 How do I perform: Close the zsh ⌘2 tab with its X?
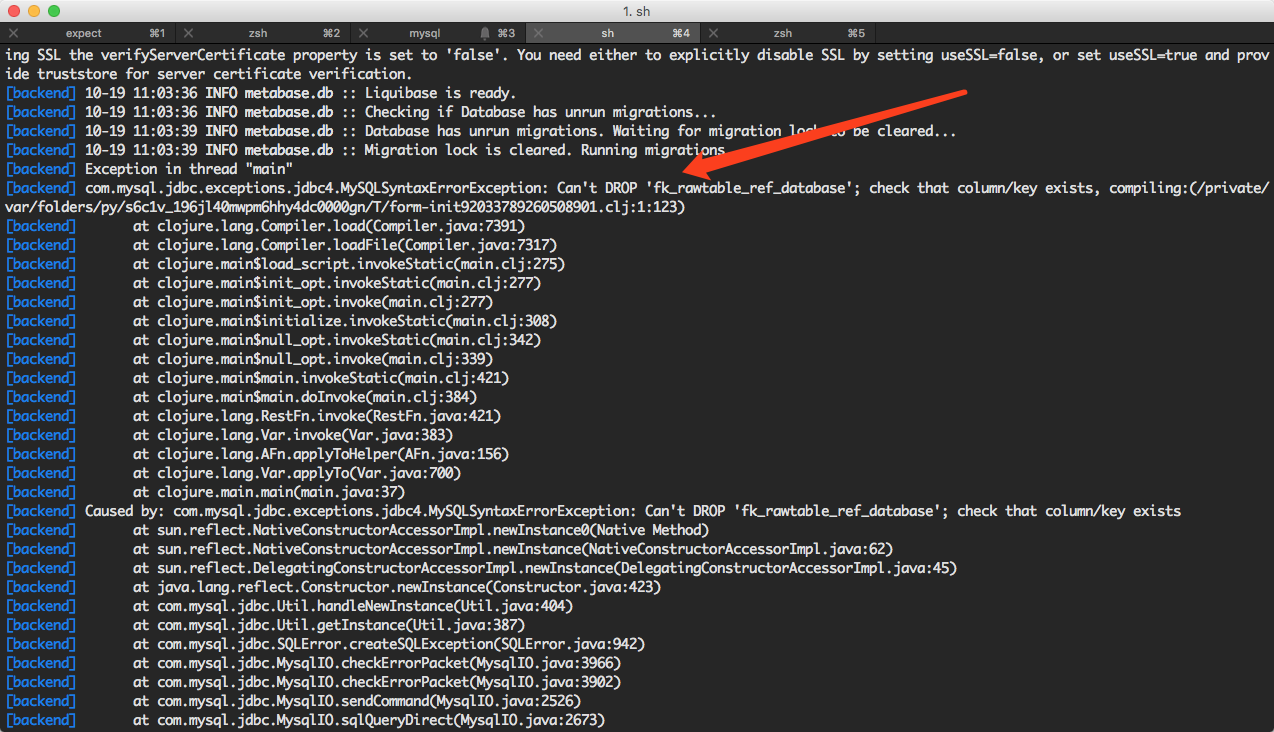188,33
